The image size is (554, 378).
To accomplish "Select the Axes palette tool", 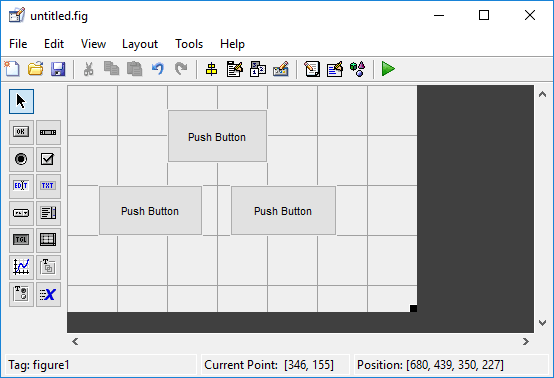I will [x=22, y=267].
